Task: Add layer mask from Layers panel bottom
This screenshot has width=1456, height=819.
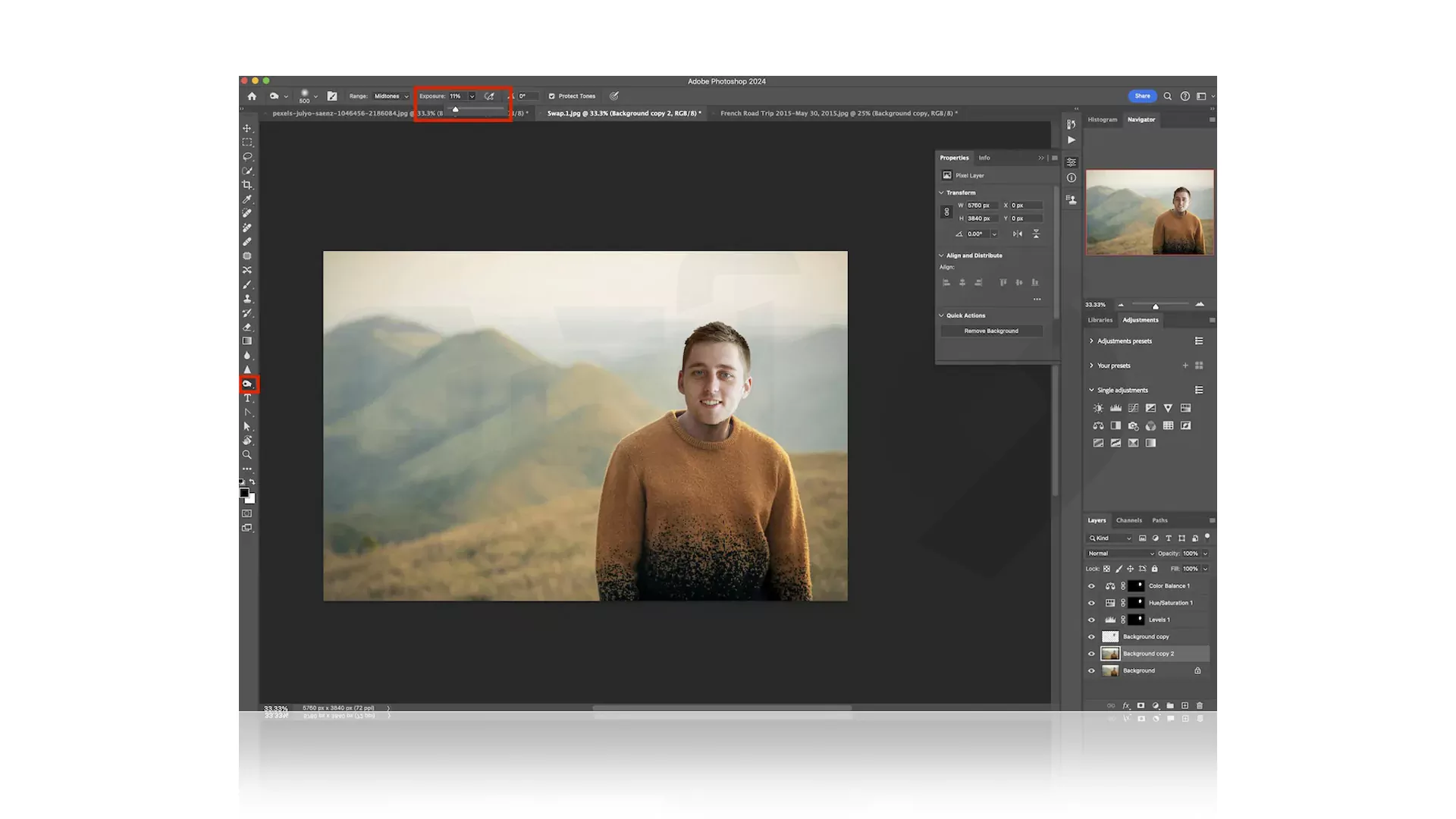Action: (x=1141, y=705)
